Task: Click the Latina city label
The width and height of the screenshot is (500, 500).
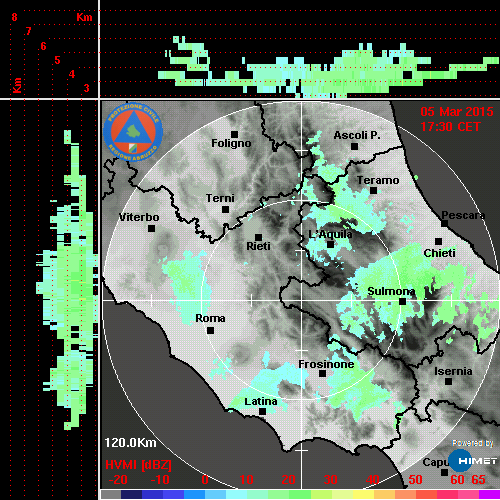Action: click(x=261, y=401)
